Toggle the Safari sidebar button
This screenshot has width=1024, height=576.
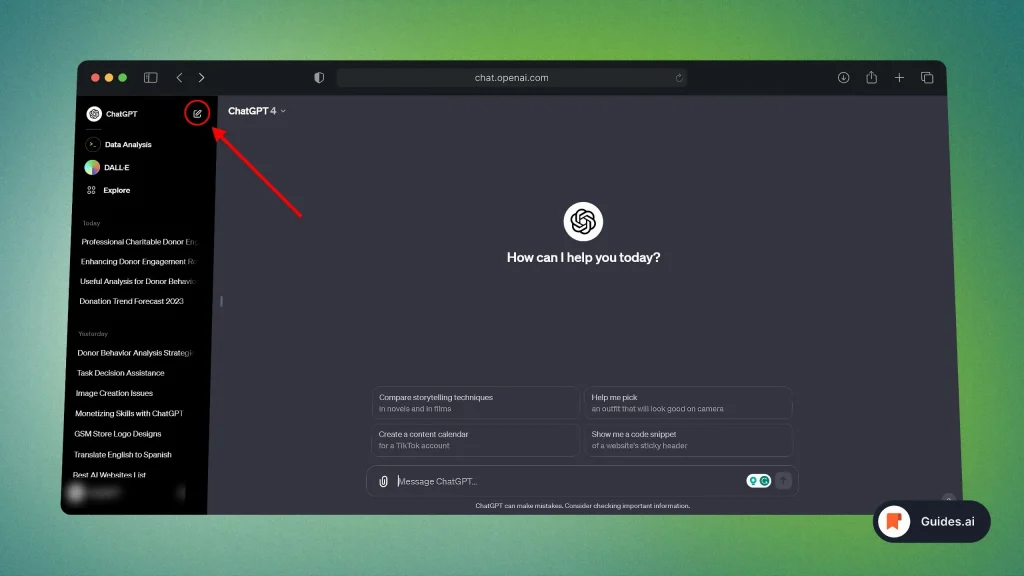click(x=150, y=78)
